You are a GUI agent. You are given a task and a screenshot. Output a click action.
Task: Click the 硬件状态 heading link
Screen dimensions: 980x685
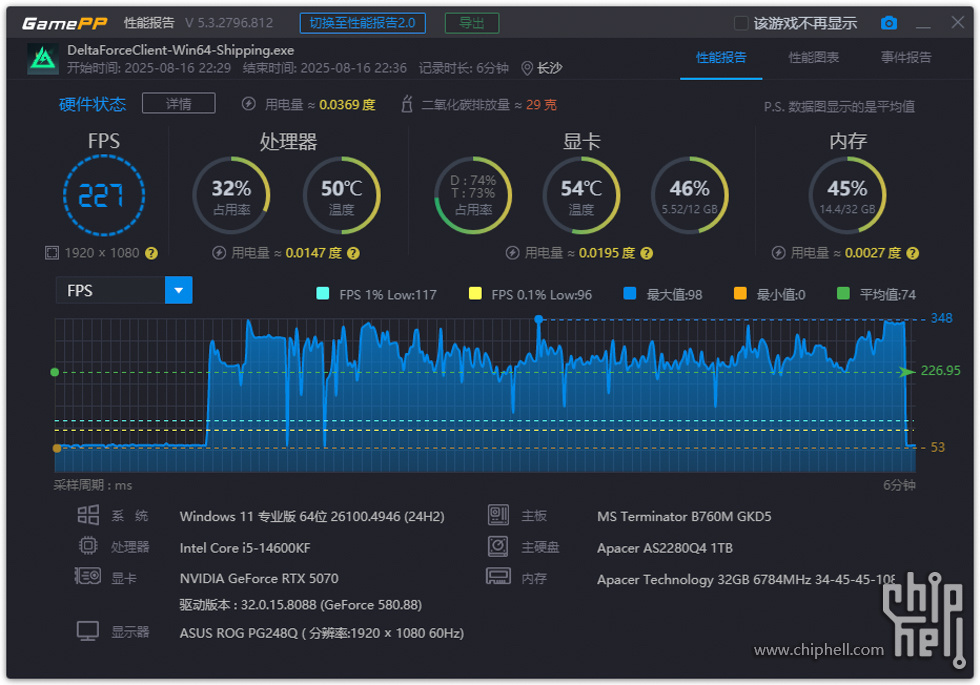pyautogui.click(x=92, y=104)
